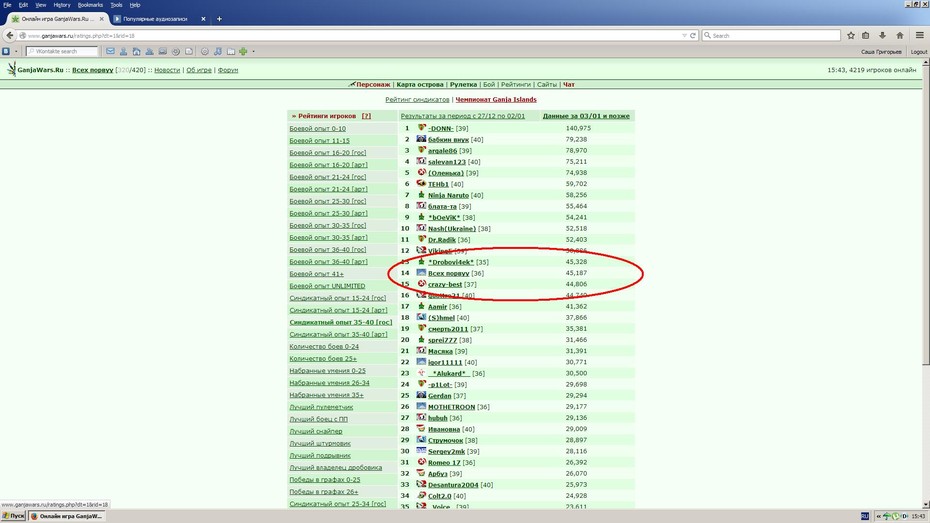Click RU language indicator in tray

(865, 516)
